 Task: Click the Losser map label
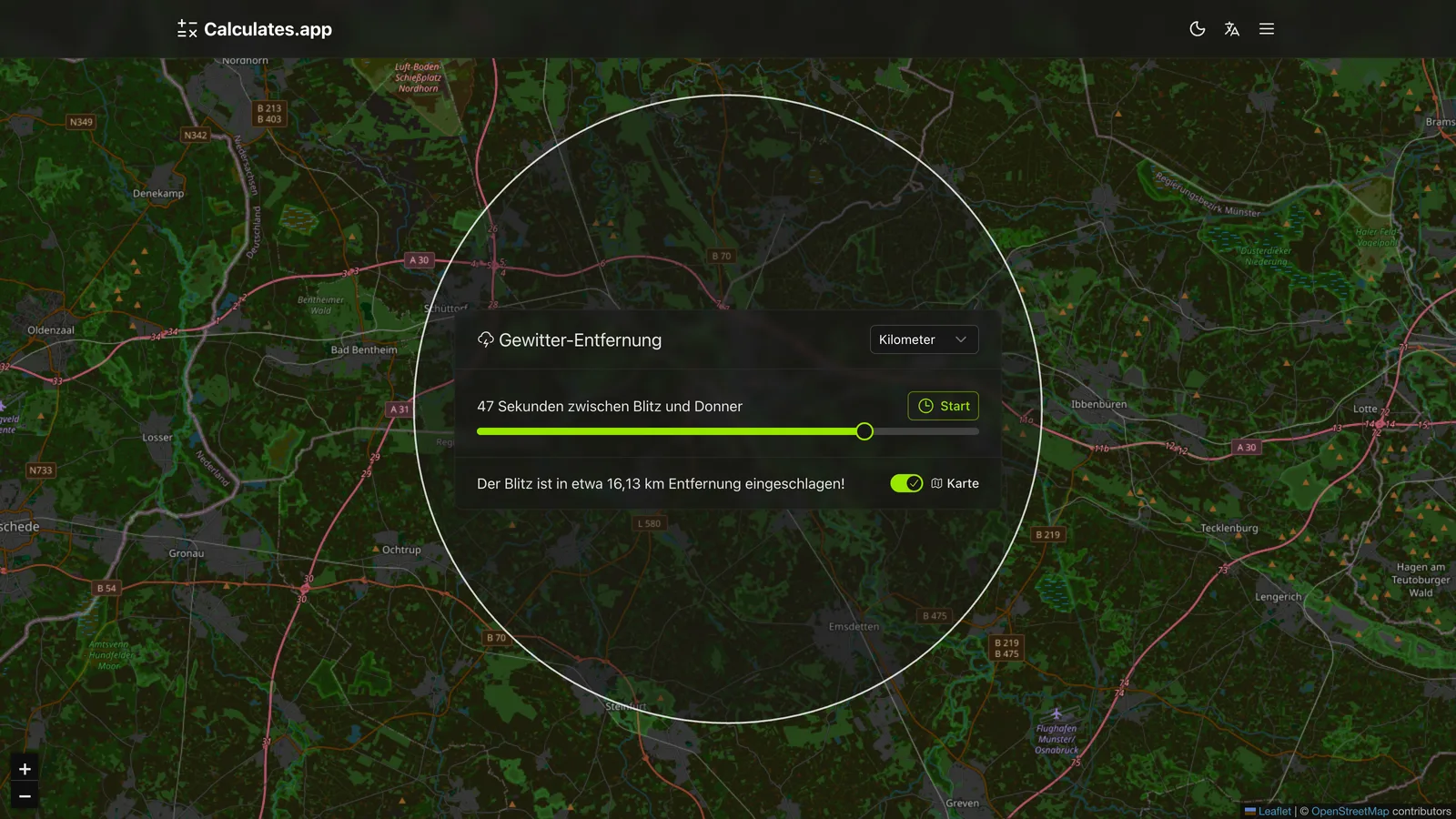point(157,438)
